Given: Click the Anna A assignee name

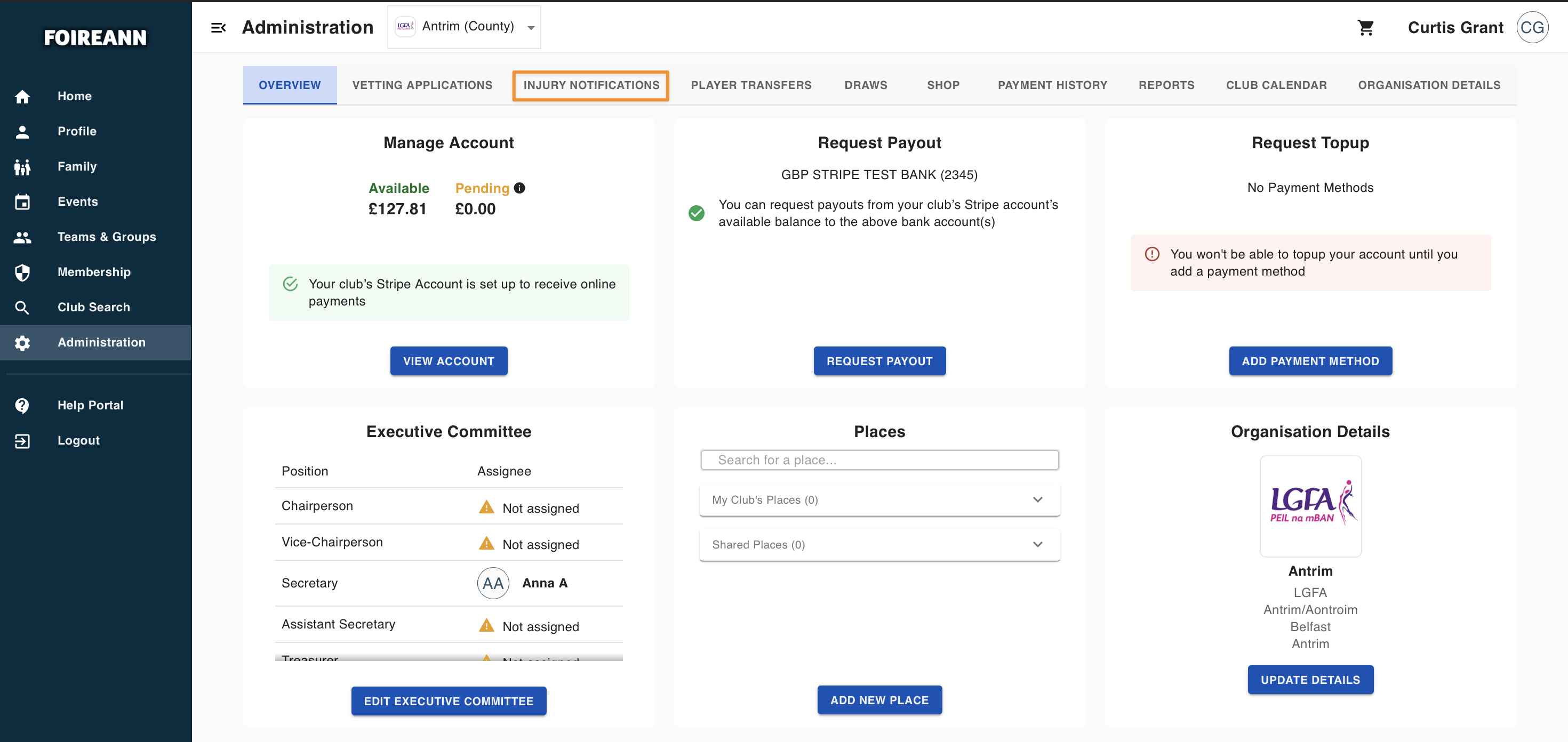Looking at the screenshot, I should (x=545, y=583).
